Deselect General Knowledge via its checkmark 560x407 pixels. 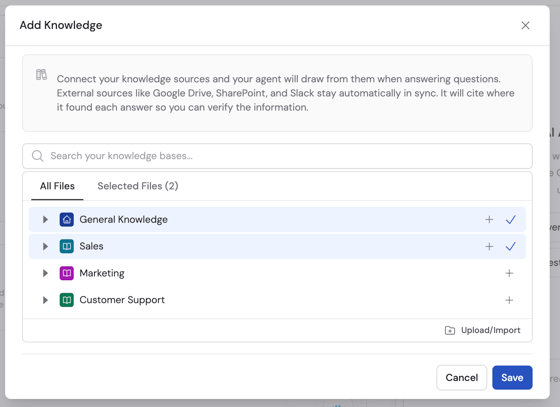(511, 220)
